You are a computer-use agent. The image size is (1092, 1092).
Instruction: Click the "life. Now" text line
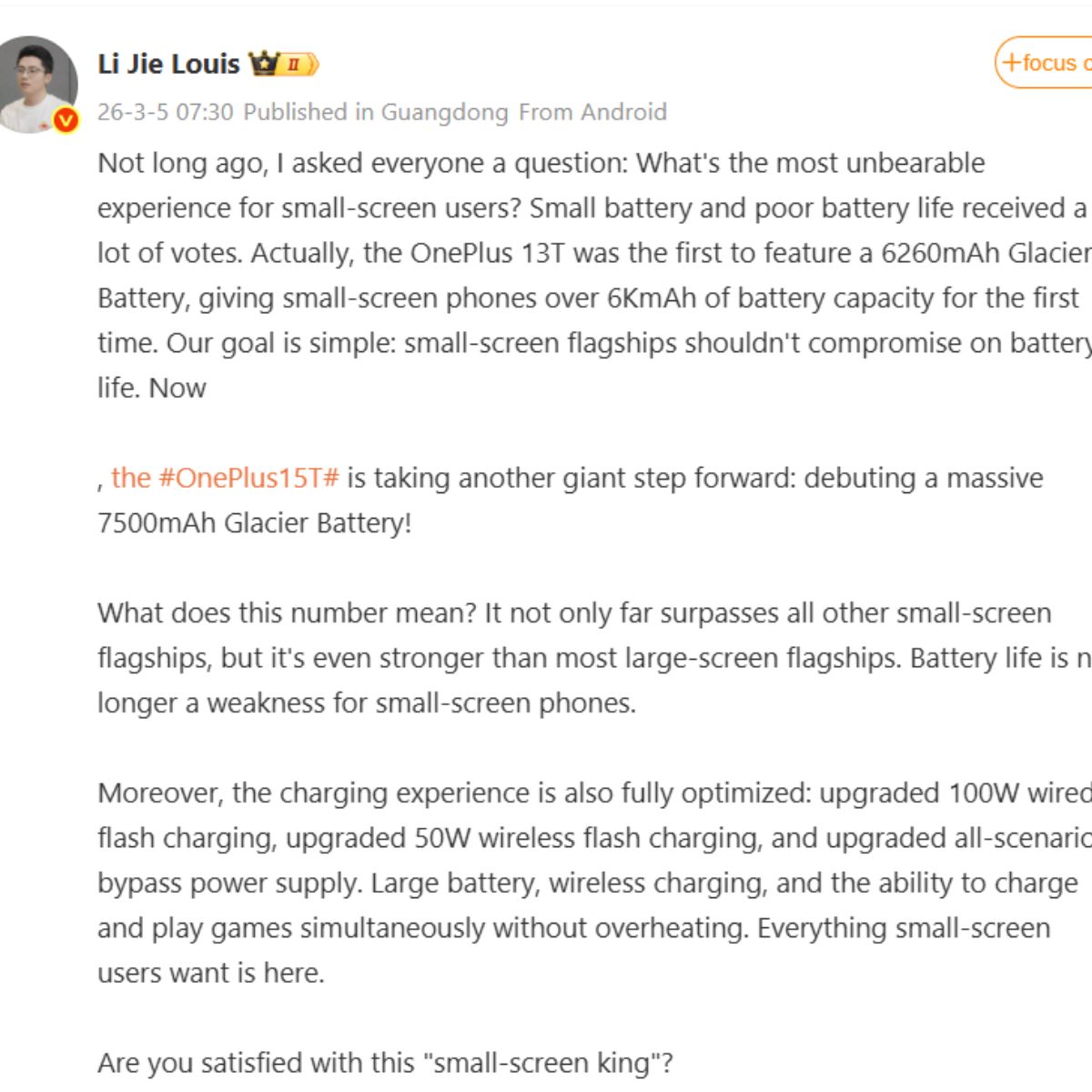click(x=152, y=389)
